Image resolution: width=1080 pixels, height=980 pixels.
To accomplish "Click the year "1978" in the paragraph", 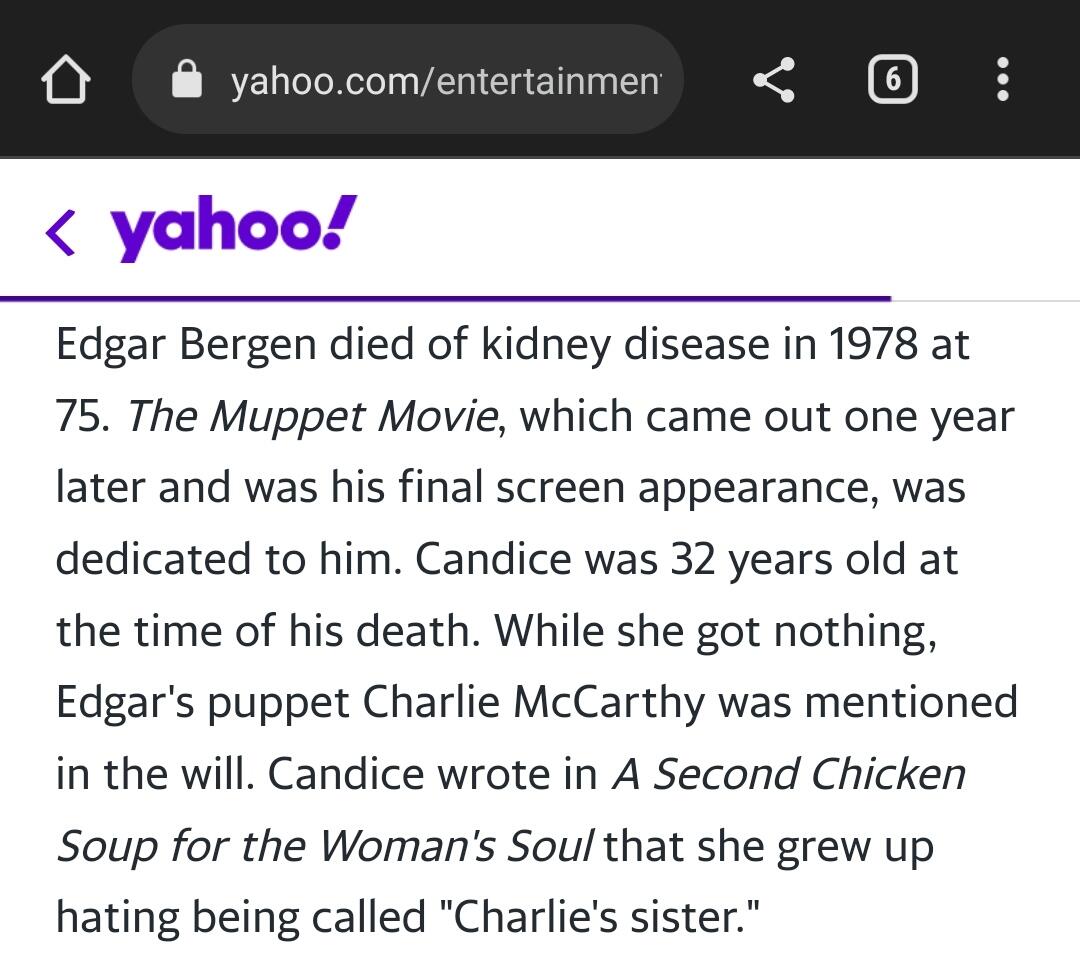I will [x=873, y=344].
